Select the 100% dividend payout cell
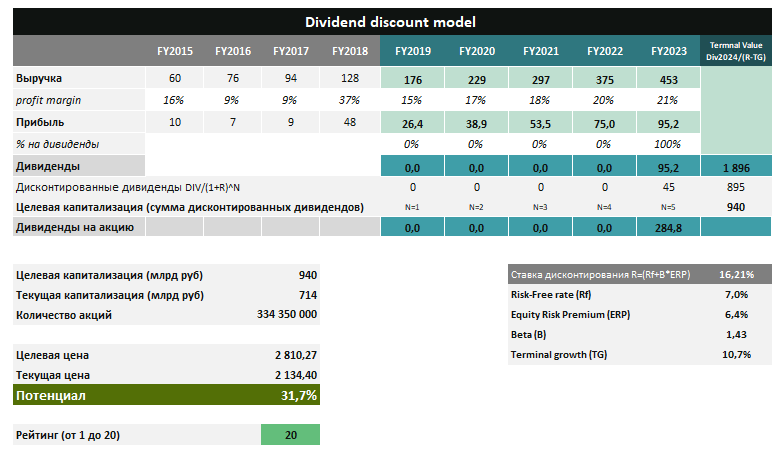 668,144
